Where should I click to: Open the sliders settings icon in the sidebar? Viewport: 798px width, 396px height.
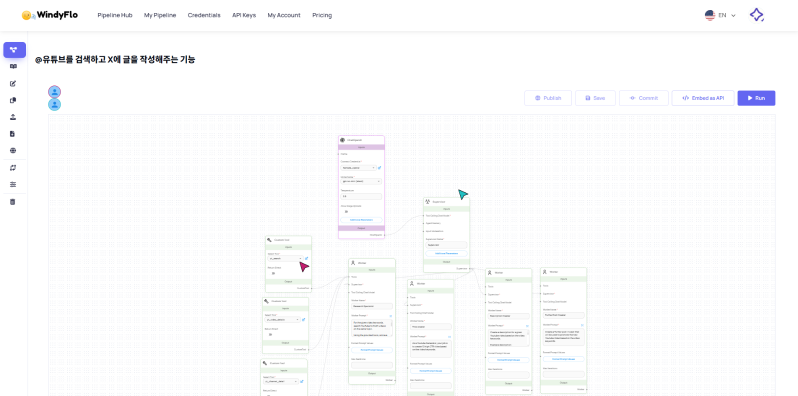pyautogui.click(x=13, y=184)
